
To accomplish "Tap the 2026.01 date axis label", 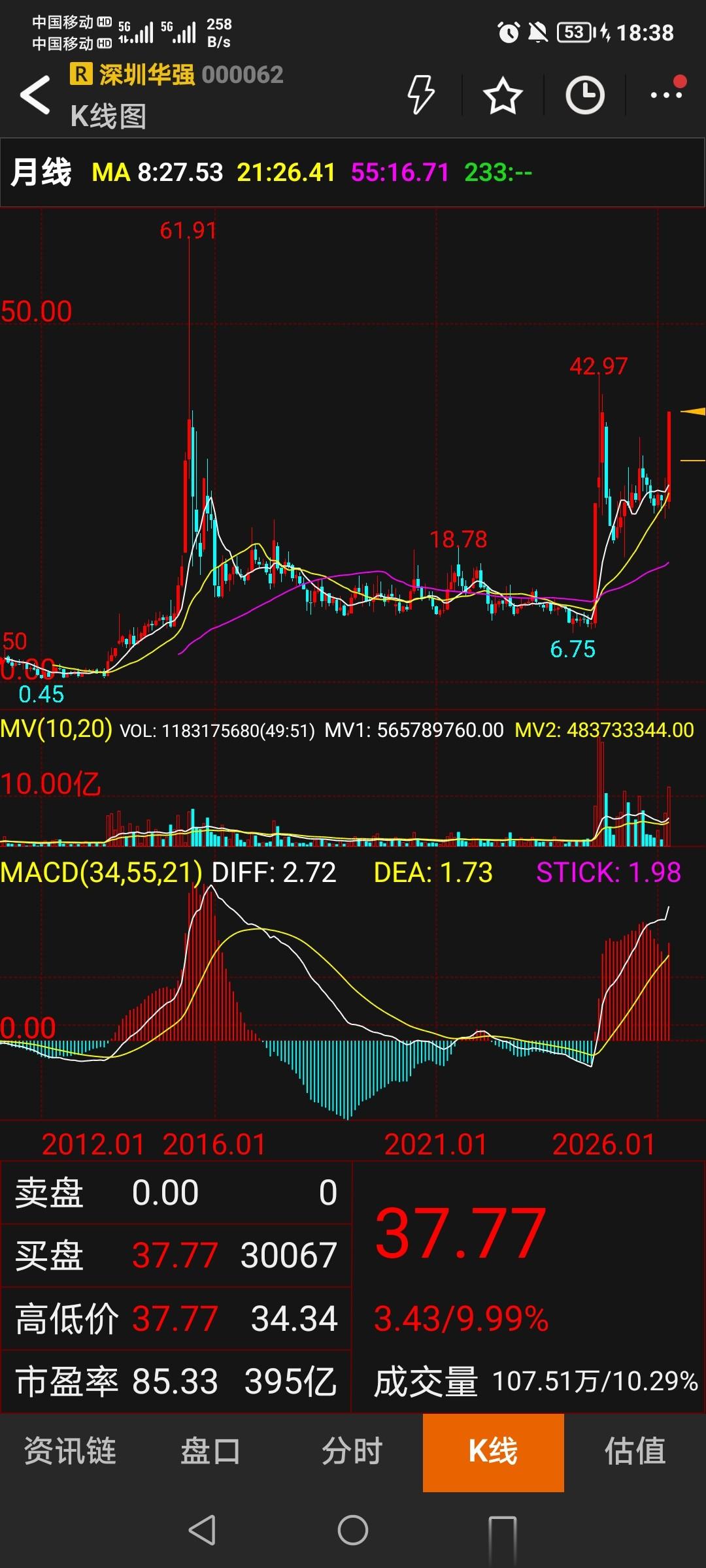I will tap(603, 1145).
